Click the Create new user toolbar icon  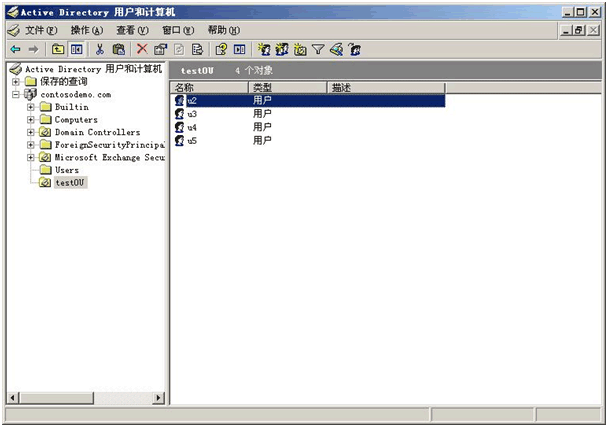pyautogui.click(x=263, y=49)
